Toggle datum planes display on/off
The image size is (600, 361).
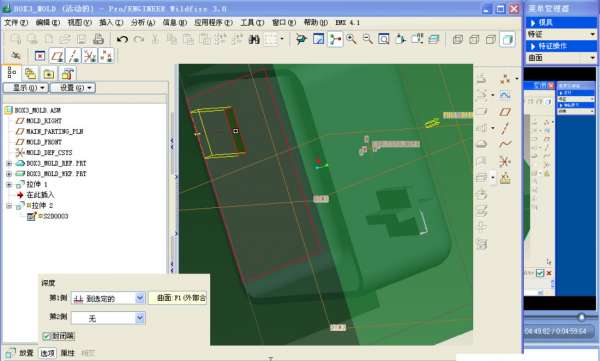(x=57, y=56)
